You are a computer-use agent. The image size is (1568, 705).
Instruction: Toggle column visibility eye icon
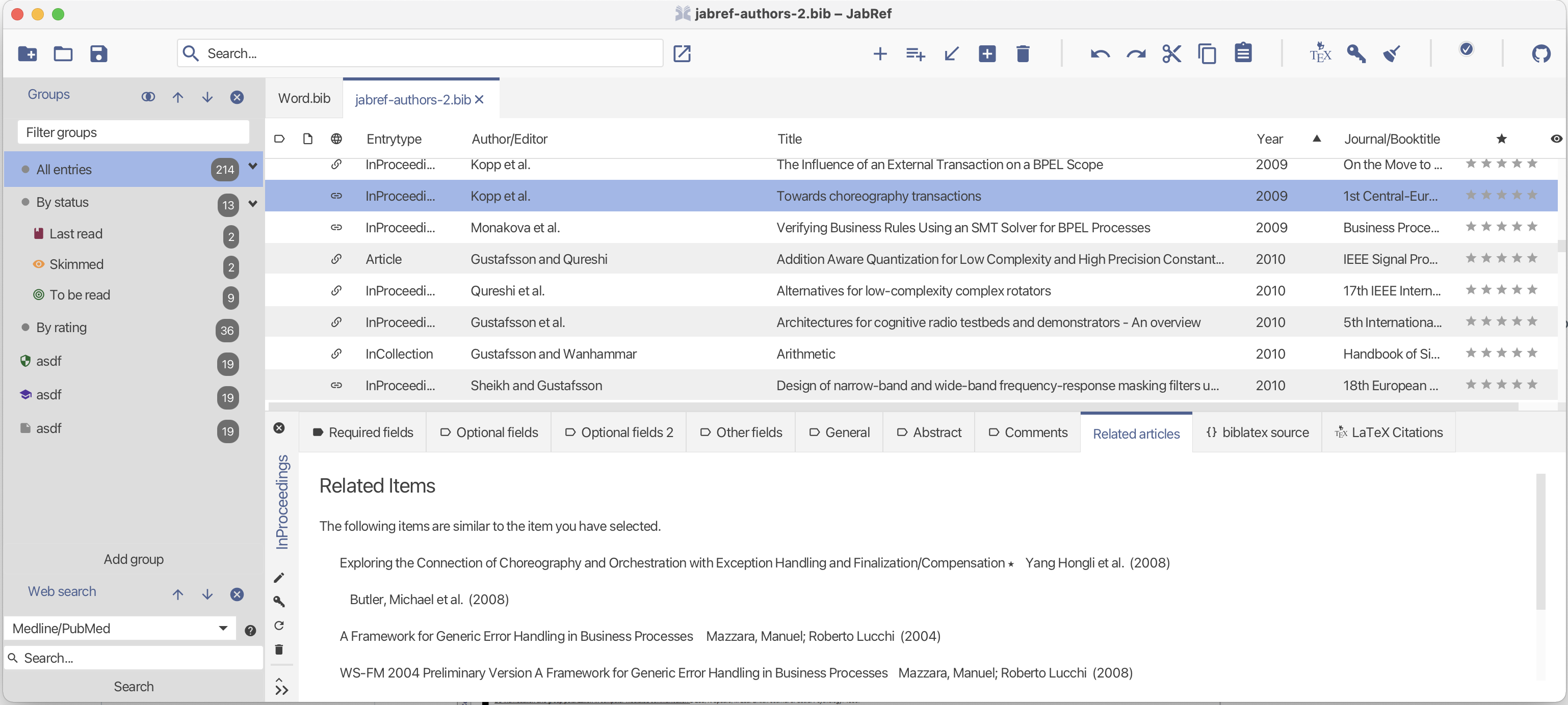coord(1556,139)
